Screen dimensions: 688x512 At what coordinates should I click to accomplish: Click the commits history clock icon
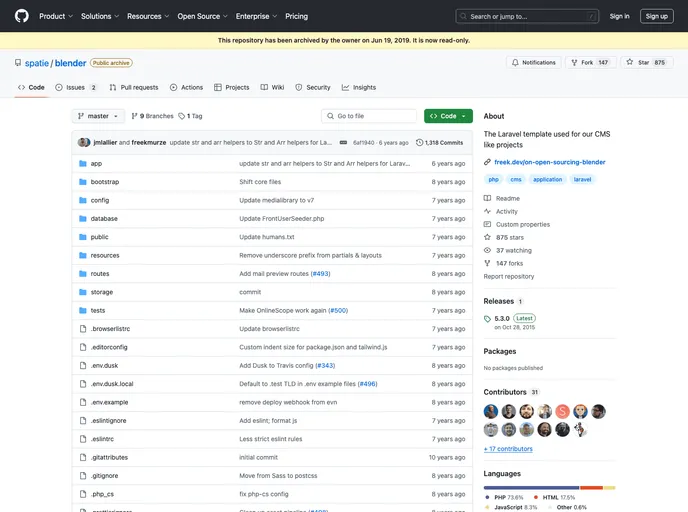click(x=420, y=142)
